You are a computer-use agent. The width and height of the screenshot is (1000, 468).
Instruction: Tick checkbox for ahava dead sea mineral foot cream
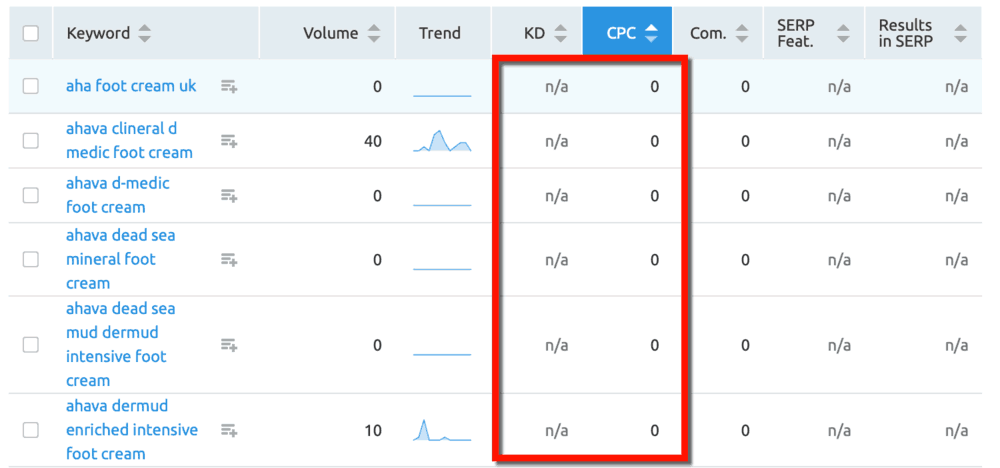31,260
